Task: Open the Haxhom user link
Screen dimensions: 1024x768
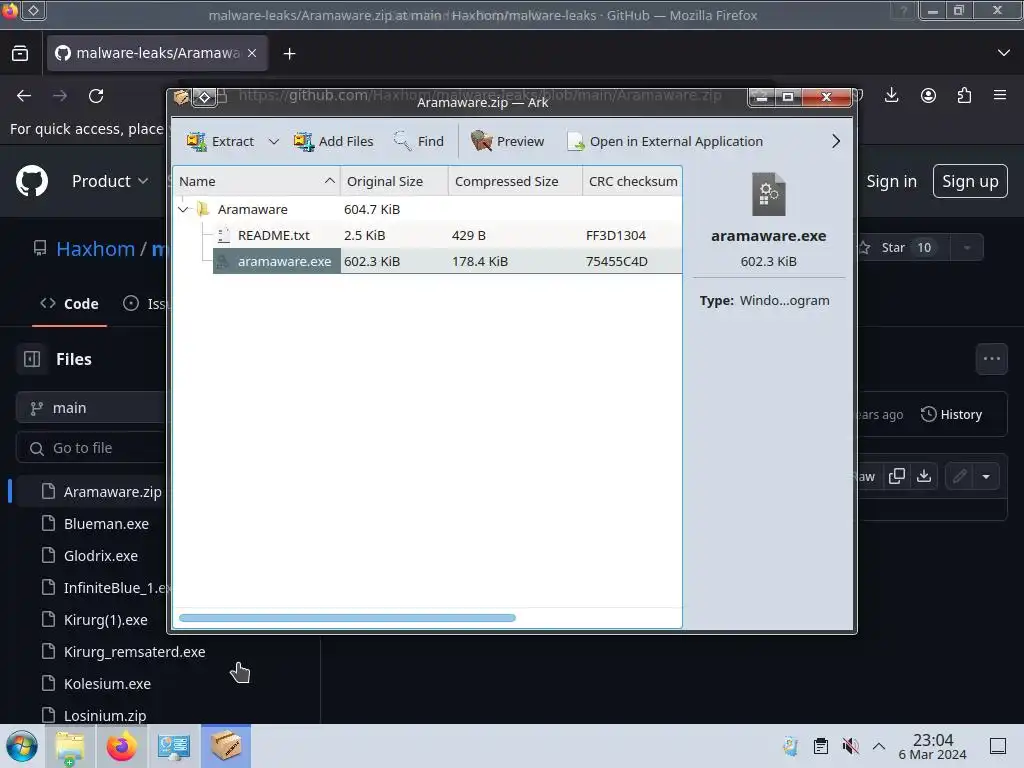Action: tap(95, 249)
